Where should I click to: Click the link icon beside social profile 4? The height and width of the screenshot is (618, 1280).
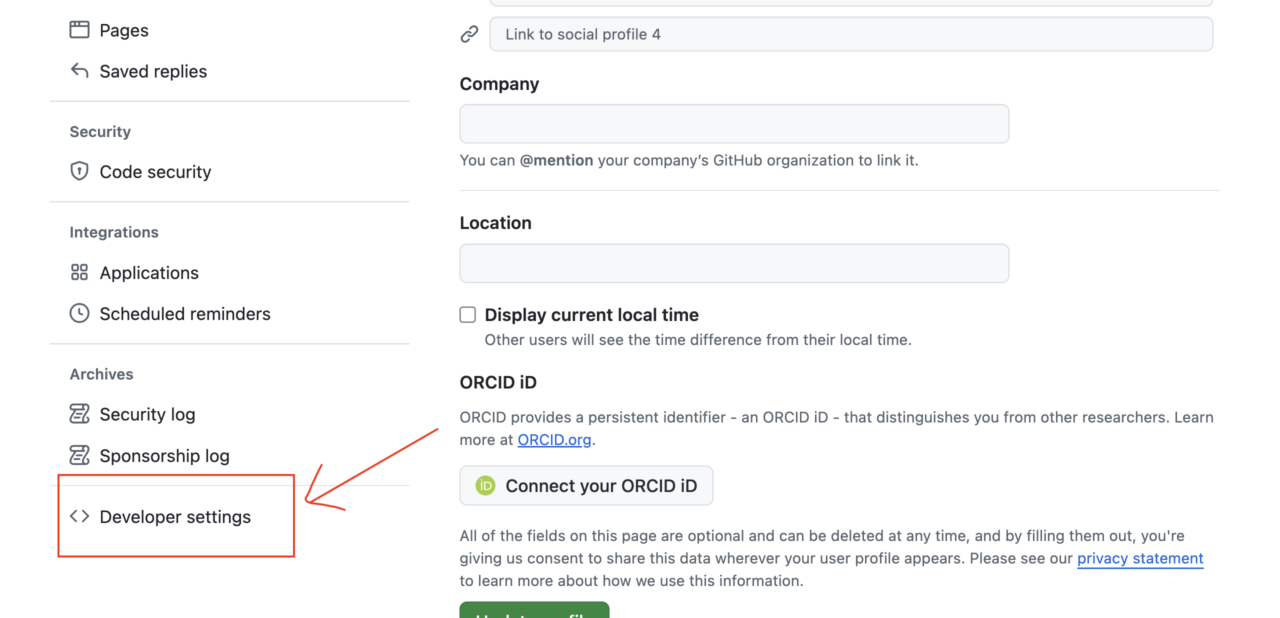point(469,34)
